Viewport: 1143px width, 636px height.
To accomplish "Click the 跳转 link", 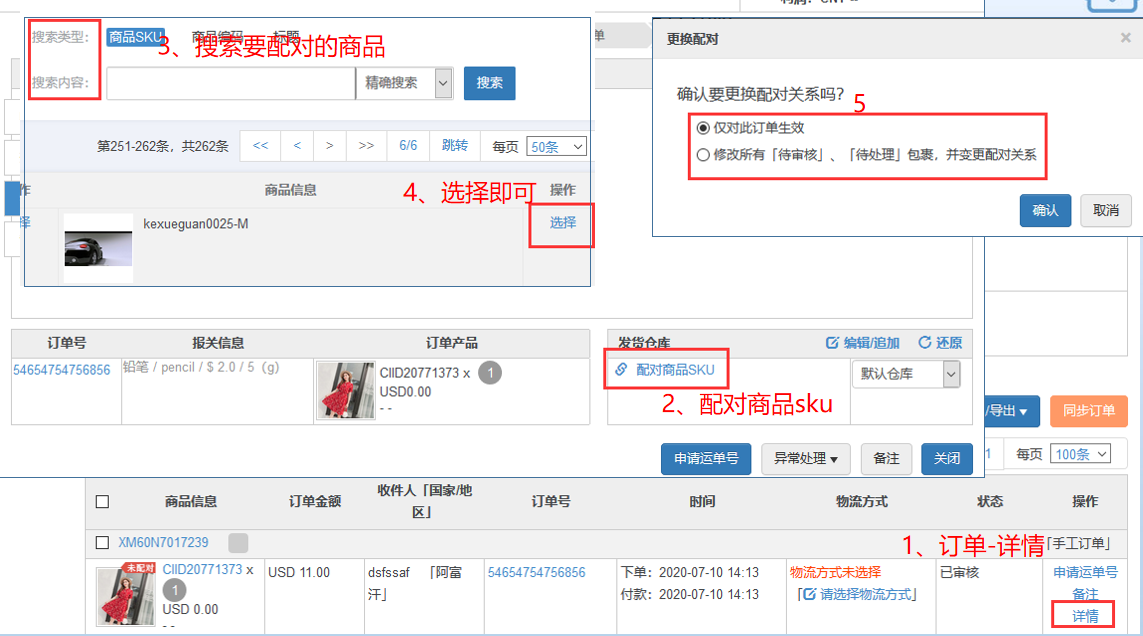I will click(455, 146).
